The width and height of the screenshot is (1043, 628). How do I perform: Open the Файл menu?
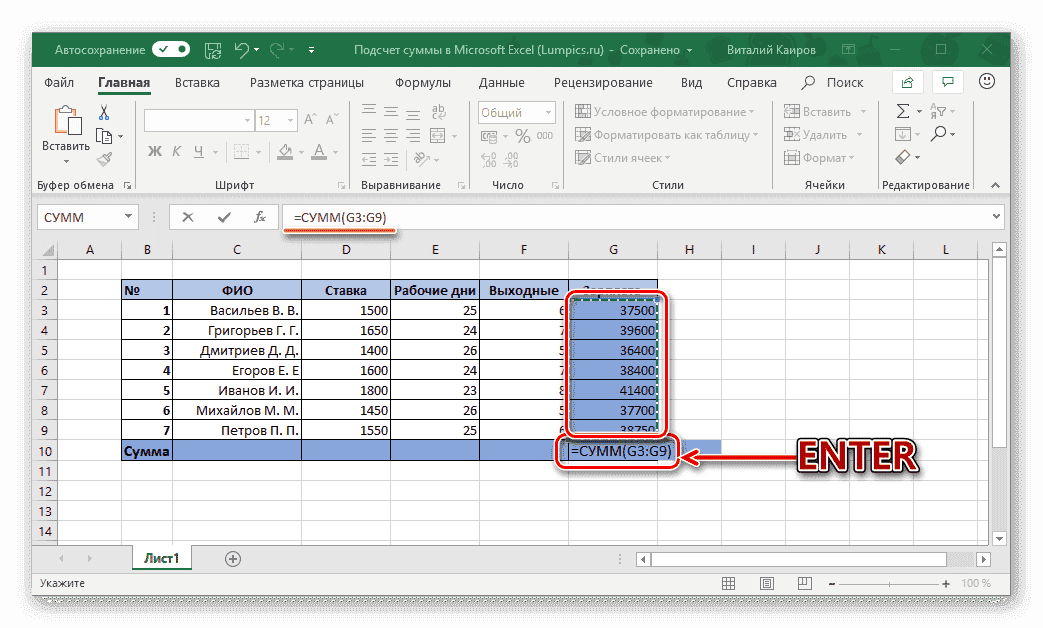pyautogui.click(x=59, y=82)
